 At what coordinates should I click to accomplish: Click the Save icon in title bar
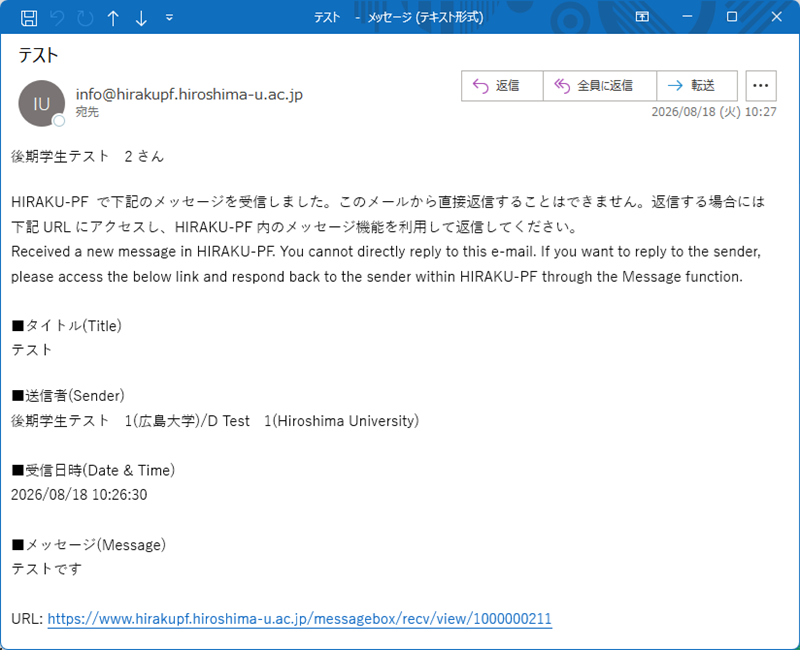pyautogui.click(x=29, y=18)
